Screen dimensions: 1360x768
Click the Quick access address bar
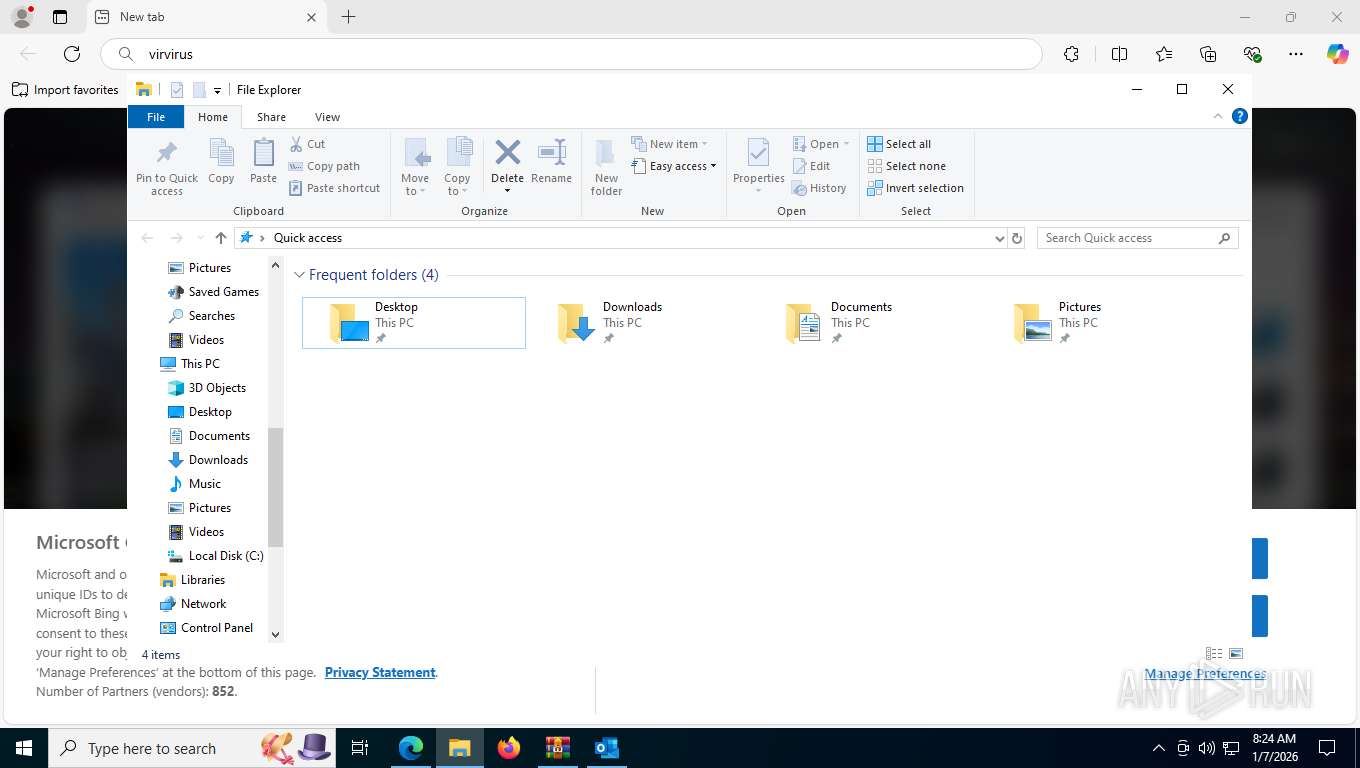(x=620, y=238)
